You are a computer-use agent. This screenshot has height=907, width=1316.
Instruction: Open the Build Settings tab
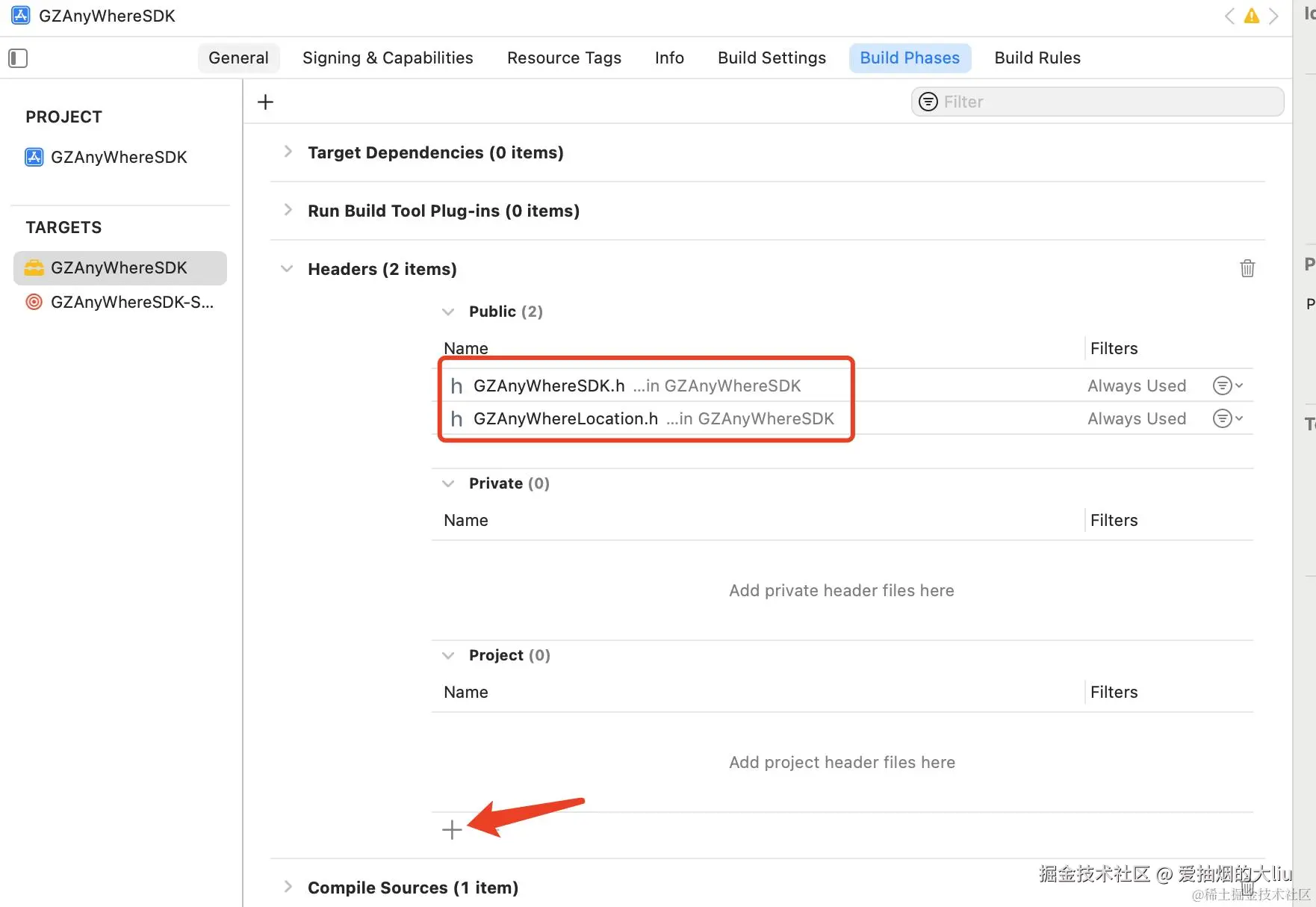point(772,58)
